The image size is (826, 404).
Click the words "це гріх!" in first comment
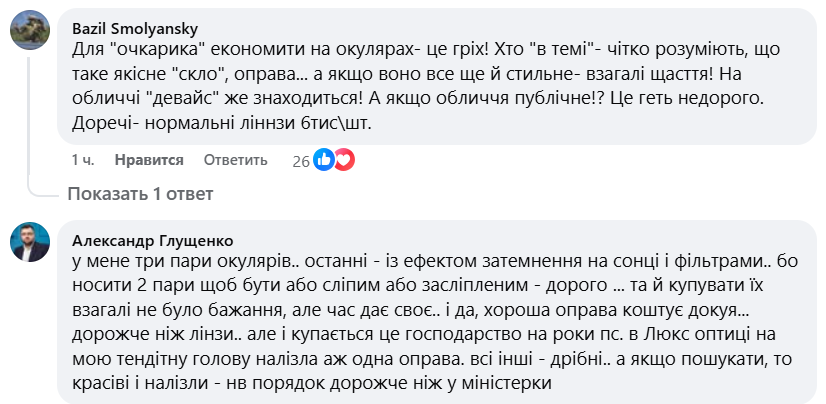(460, 49)
